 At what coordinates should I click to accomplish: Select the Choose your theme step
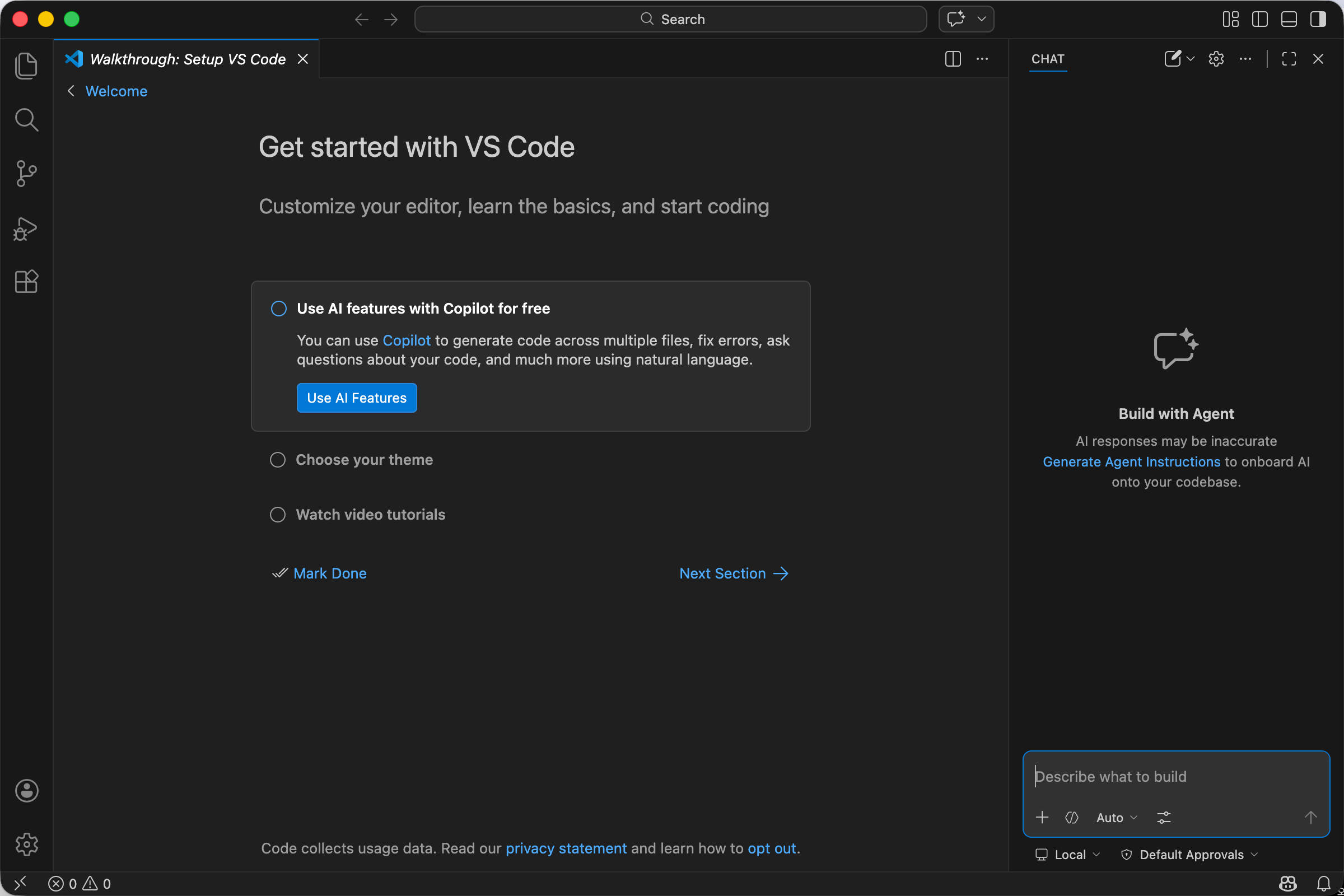pos(364,460)
